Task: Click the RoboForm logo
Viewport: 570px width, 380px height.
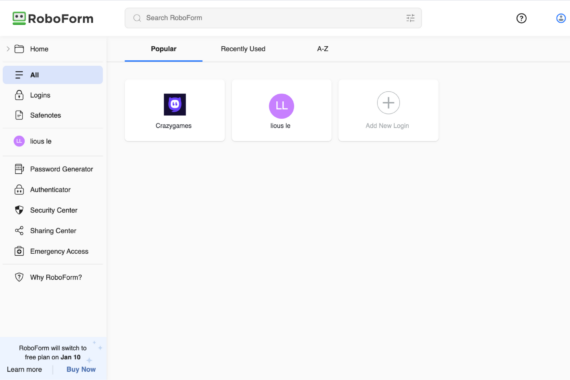Action: (53, 18)
